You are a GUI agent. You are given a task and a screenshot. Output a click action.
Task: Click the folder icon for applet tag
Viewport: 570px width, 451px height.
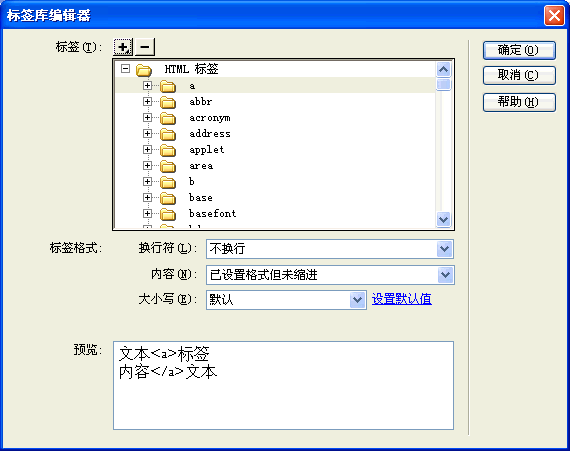(168, 150)
